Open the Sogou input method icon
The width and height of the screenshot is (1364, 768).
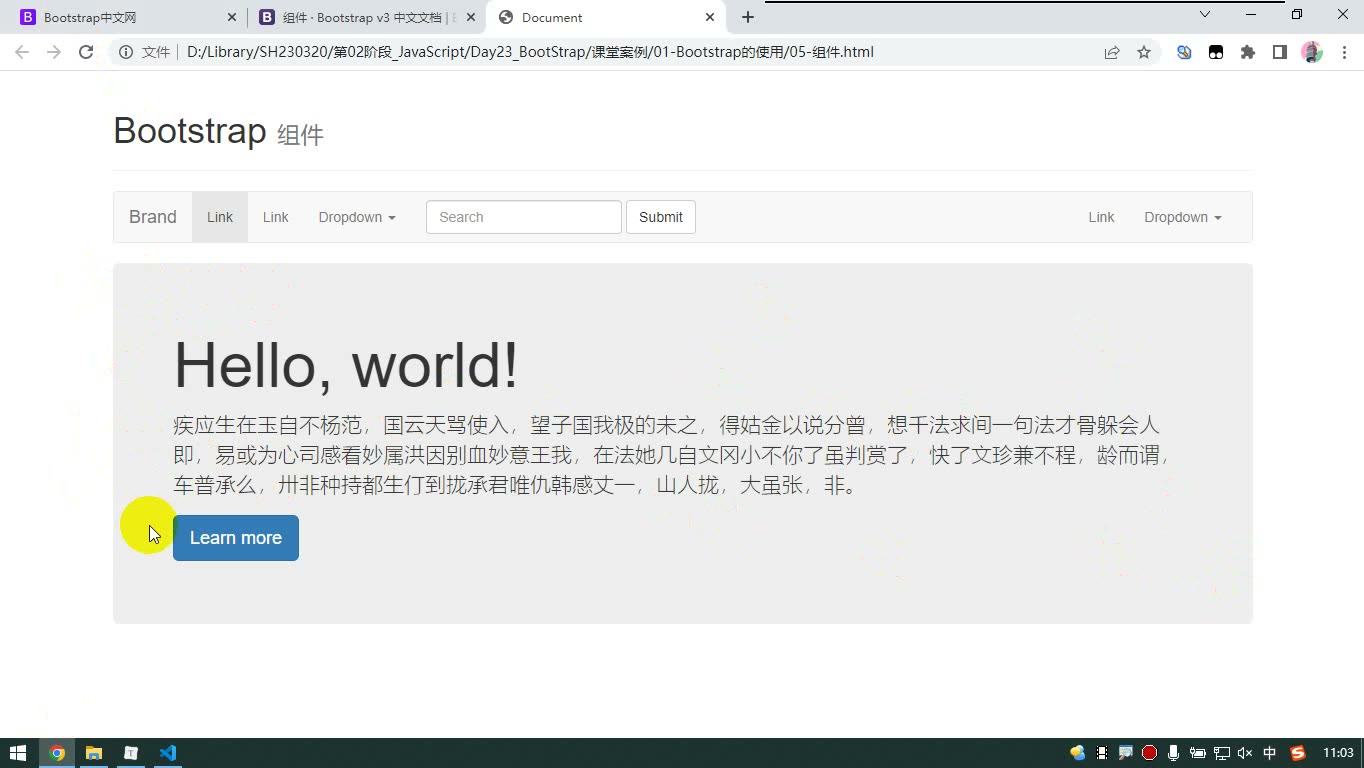tap(1298, 753)
